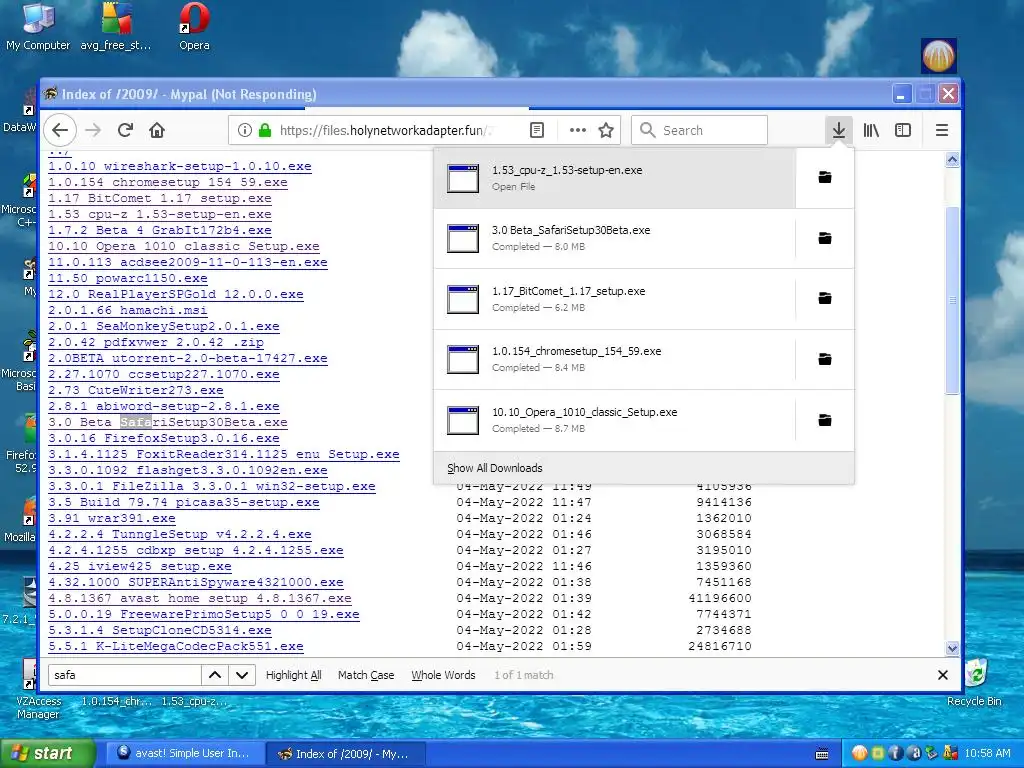
Task: Open the home page icon
Action: point(157,130)
